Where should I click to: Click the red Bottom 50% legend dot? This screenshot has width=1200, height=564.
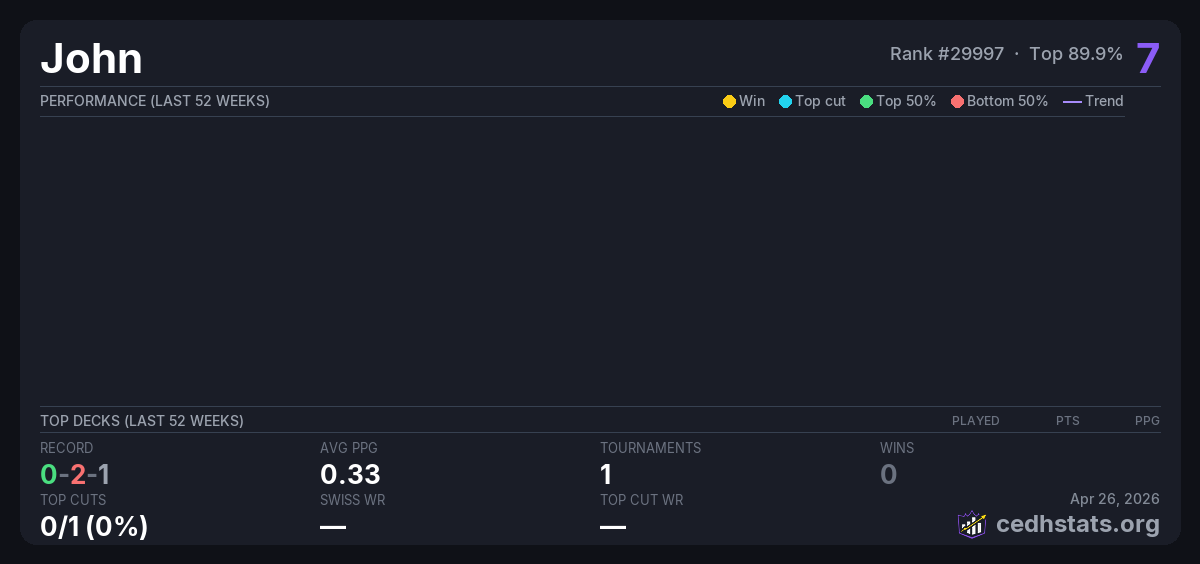pyautogui.click(x=957, y=101)
